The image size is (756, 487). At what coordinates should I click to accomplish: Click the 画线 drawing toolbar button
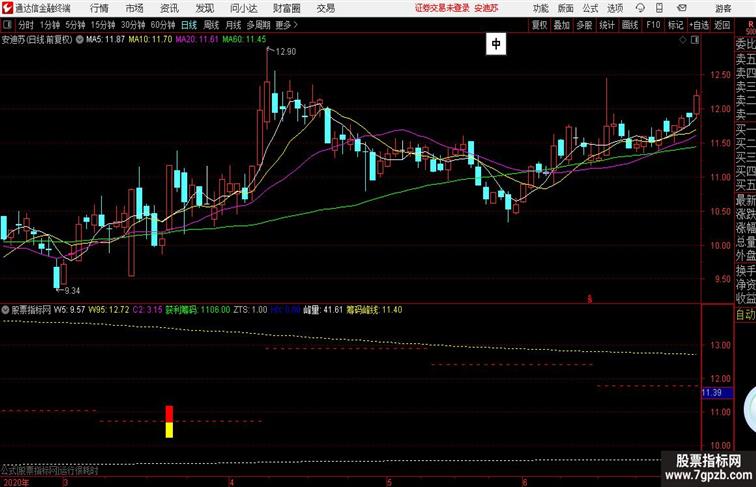click(x=630, y=25)
